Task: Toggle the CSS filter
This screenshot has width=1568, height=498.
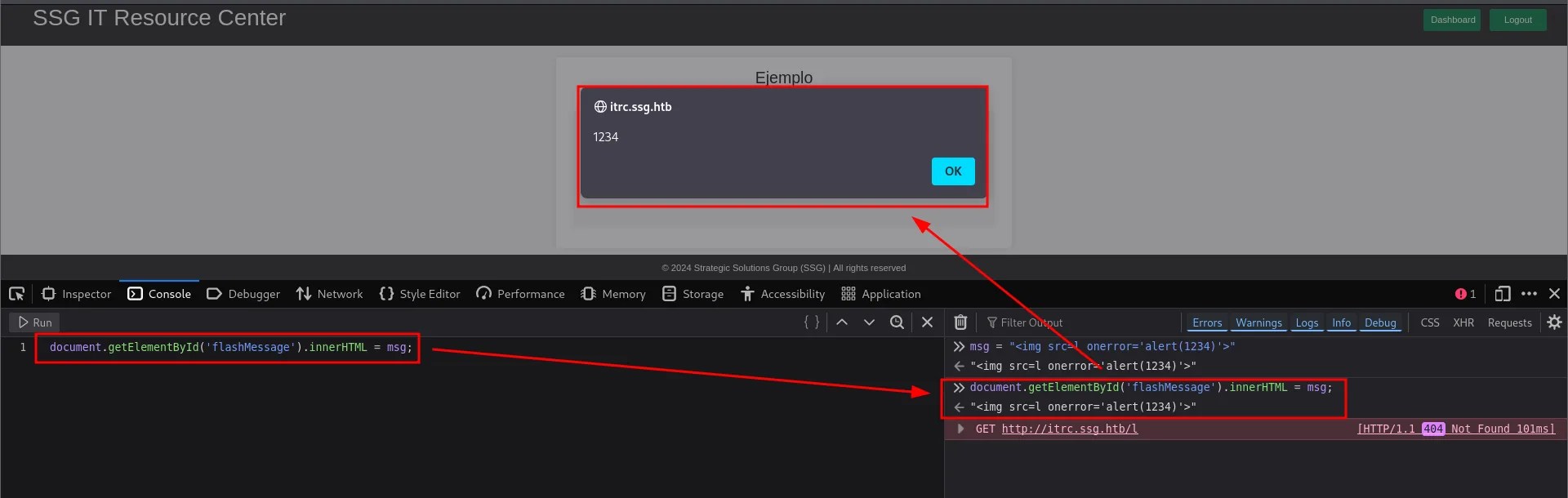Action: [1430, 322]
